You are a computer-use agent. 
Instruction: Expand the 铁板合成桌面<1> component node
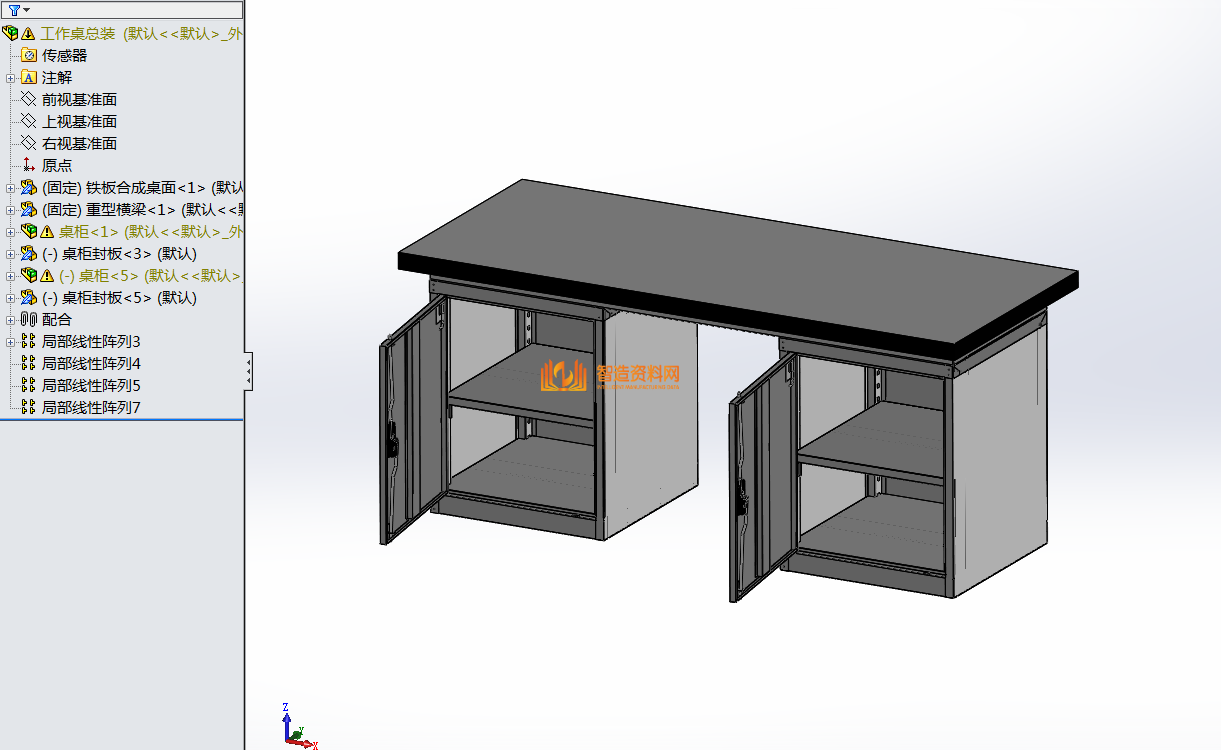point(11,187)
